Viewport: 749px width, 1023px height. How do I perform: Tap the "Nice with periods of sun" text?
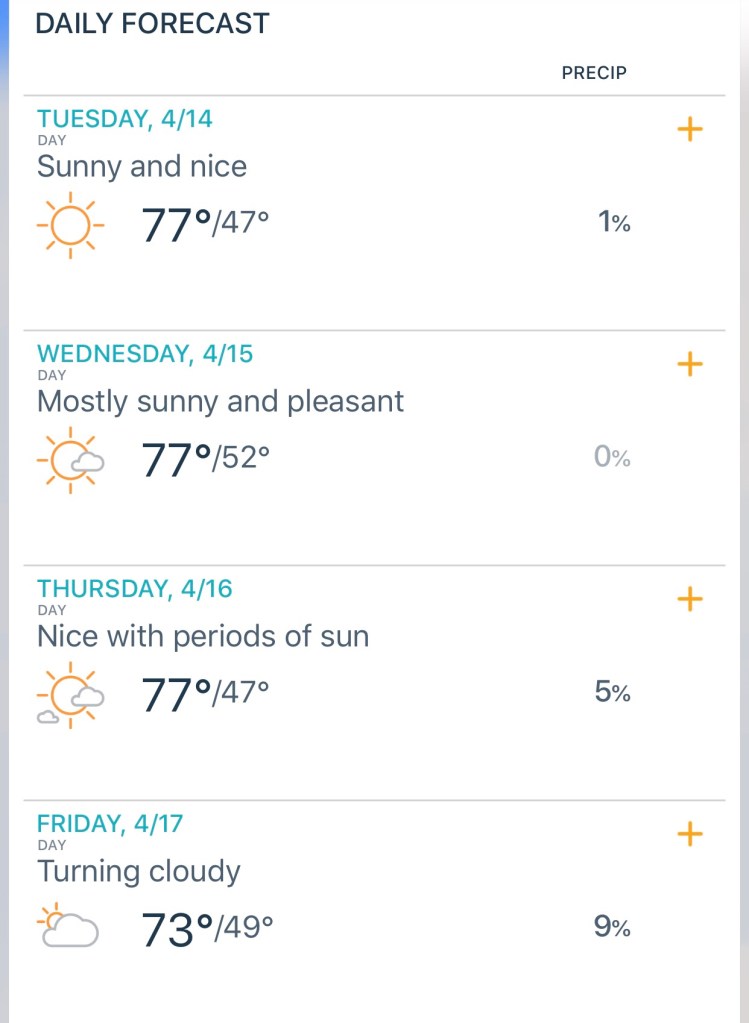(203, 636)
